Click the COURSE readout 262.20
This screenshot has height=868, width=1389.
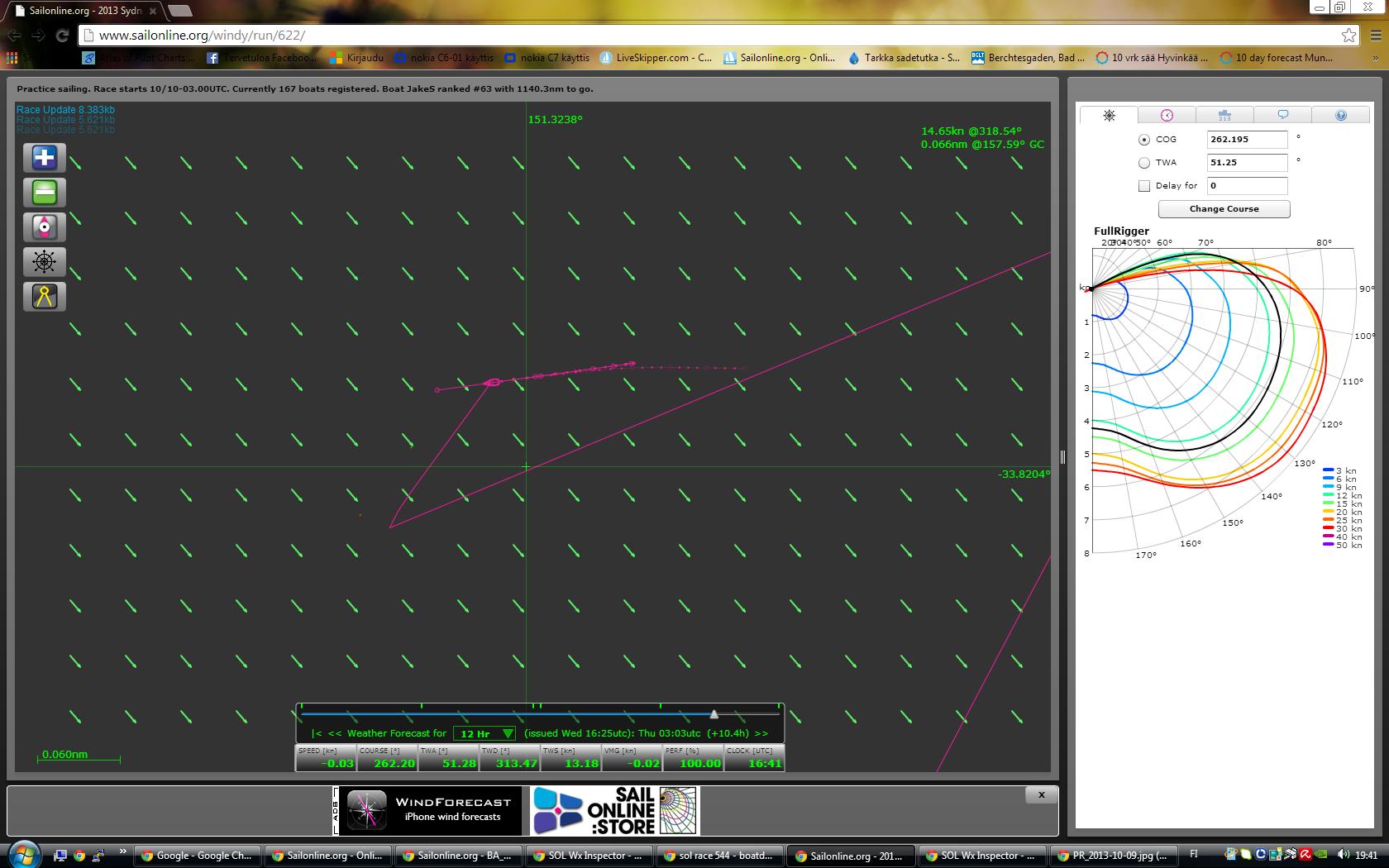[387, 758]
